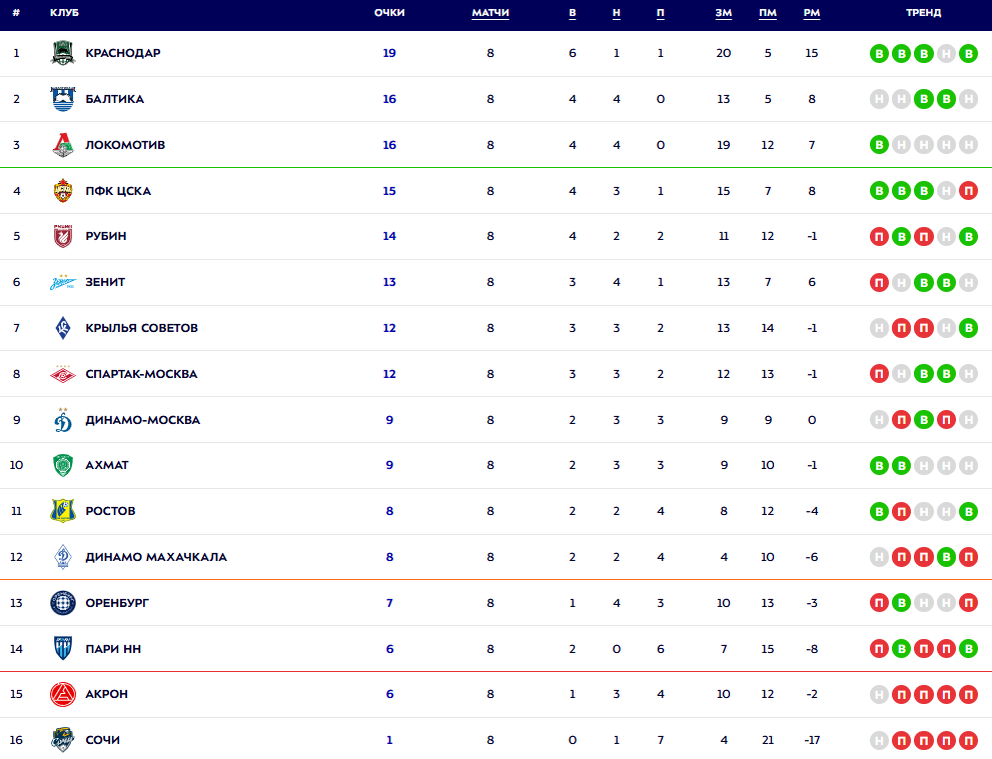Click the Zenit club logo
This screenshot has height=759, width=992.
(x=63, y=283)
